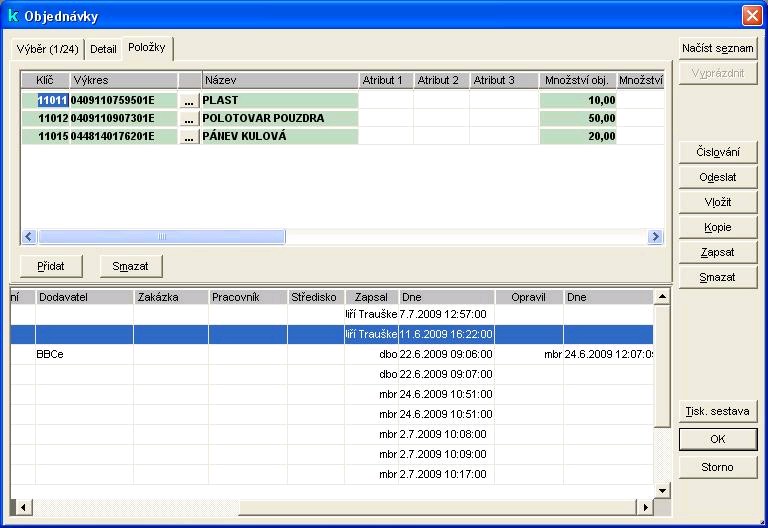Click drawing number 0409110907301E
The width and height of the screenshot is (768, 528).
tap(123, 119)
